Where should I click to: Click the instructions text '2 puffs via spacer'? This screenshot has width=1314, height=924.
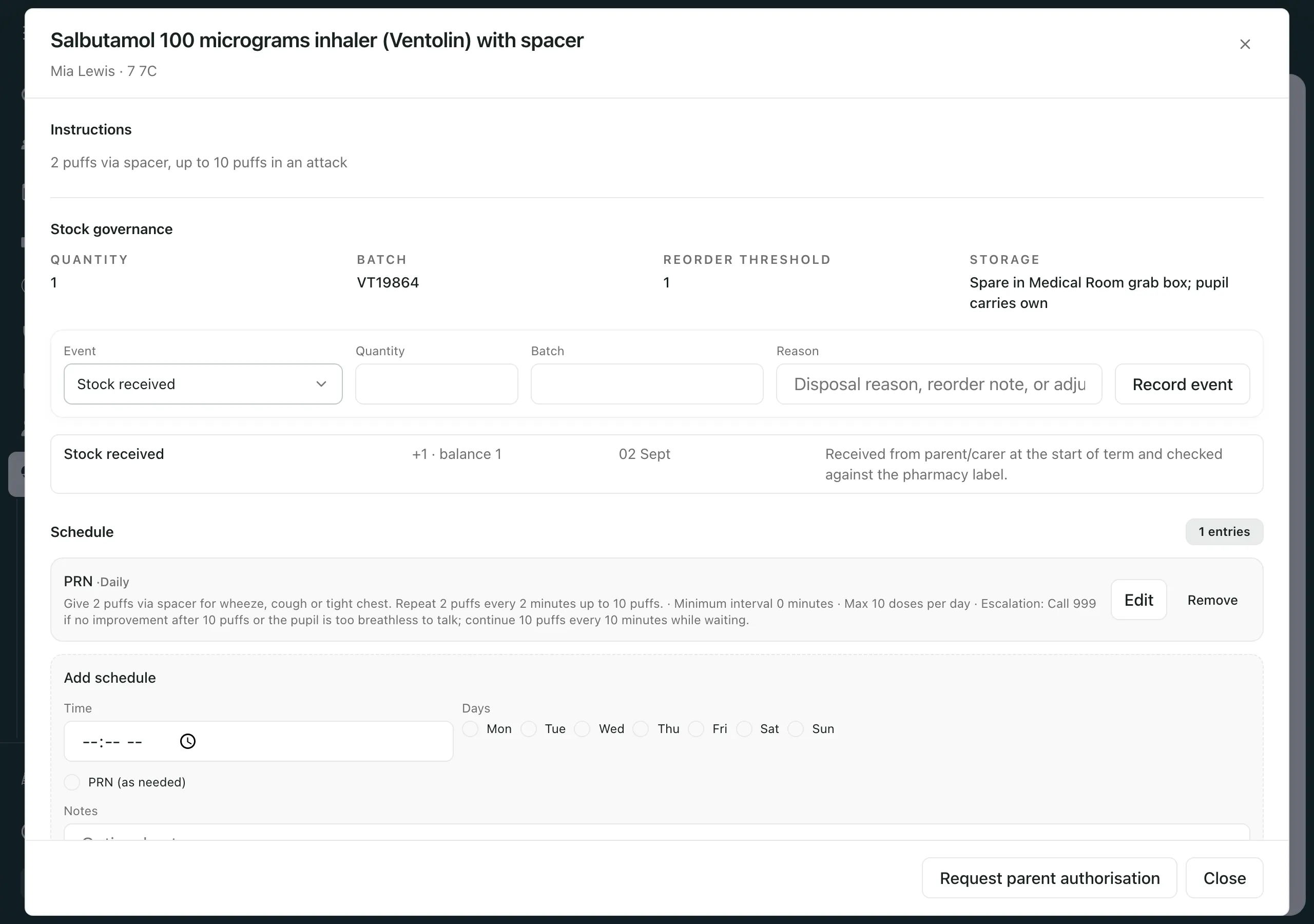199,163
